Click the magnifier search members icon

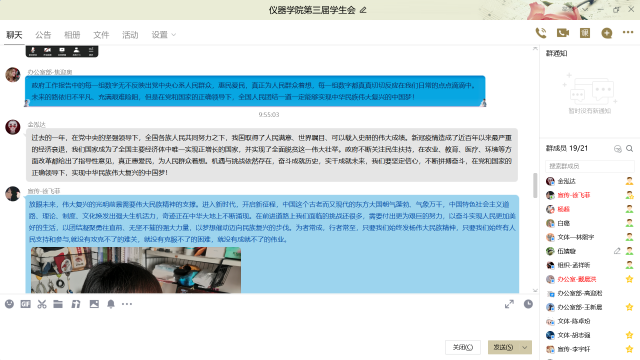(629, 149)
